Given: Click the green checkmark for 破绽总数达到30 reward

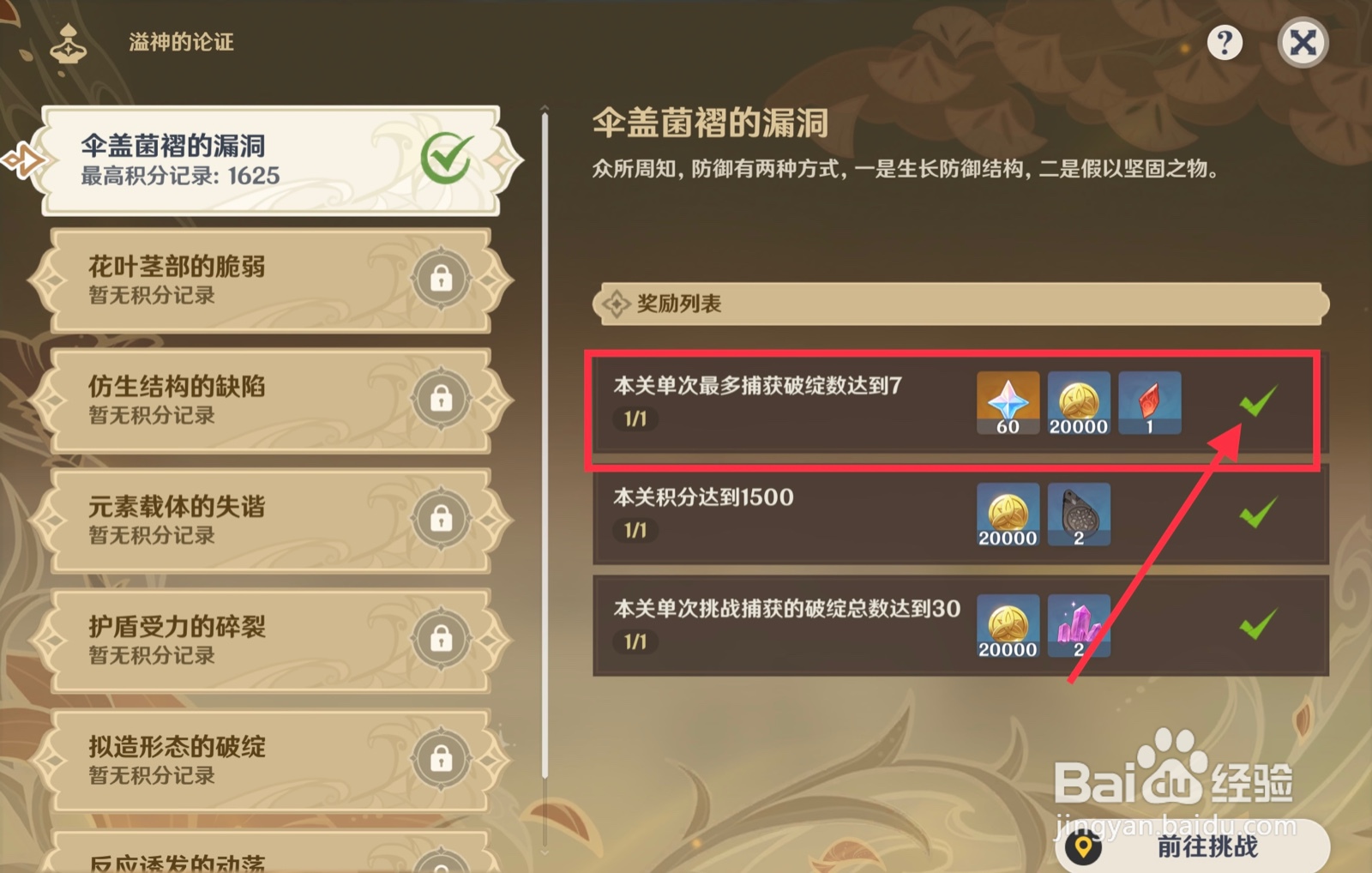Looking at the screenshot, I should click(x=1258, y=624).
